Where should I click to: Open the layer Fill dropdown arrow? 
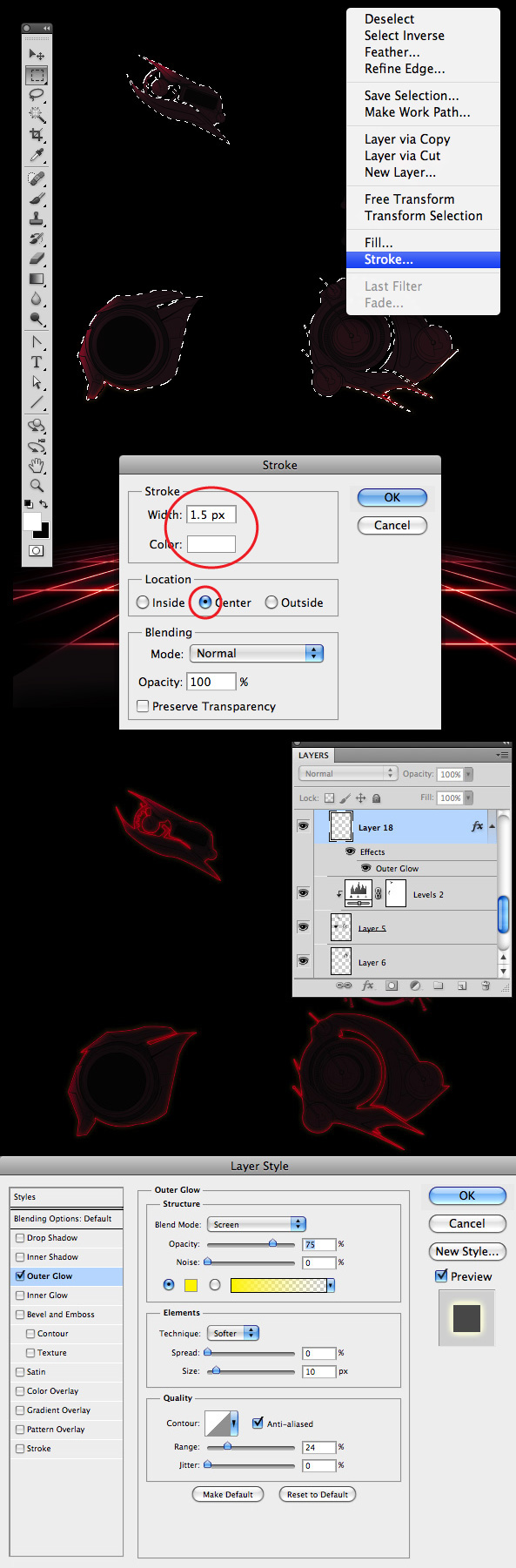tap(468, 797)
